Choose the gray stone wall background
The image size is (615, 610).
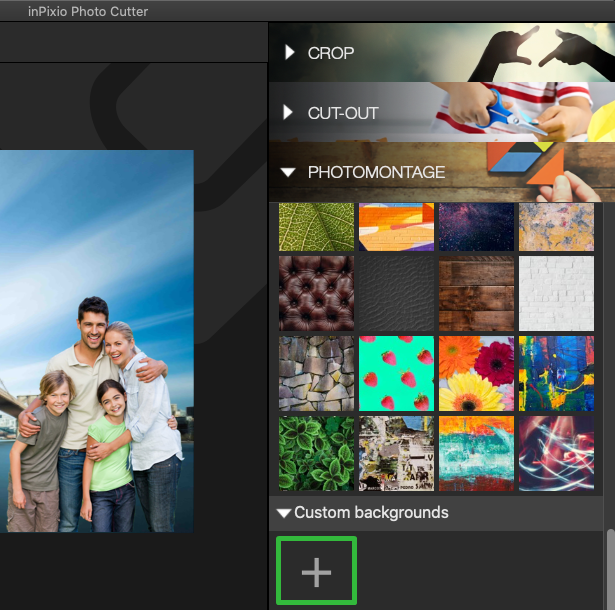point(317,373)
